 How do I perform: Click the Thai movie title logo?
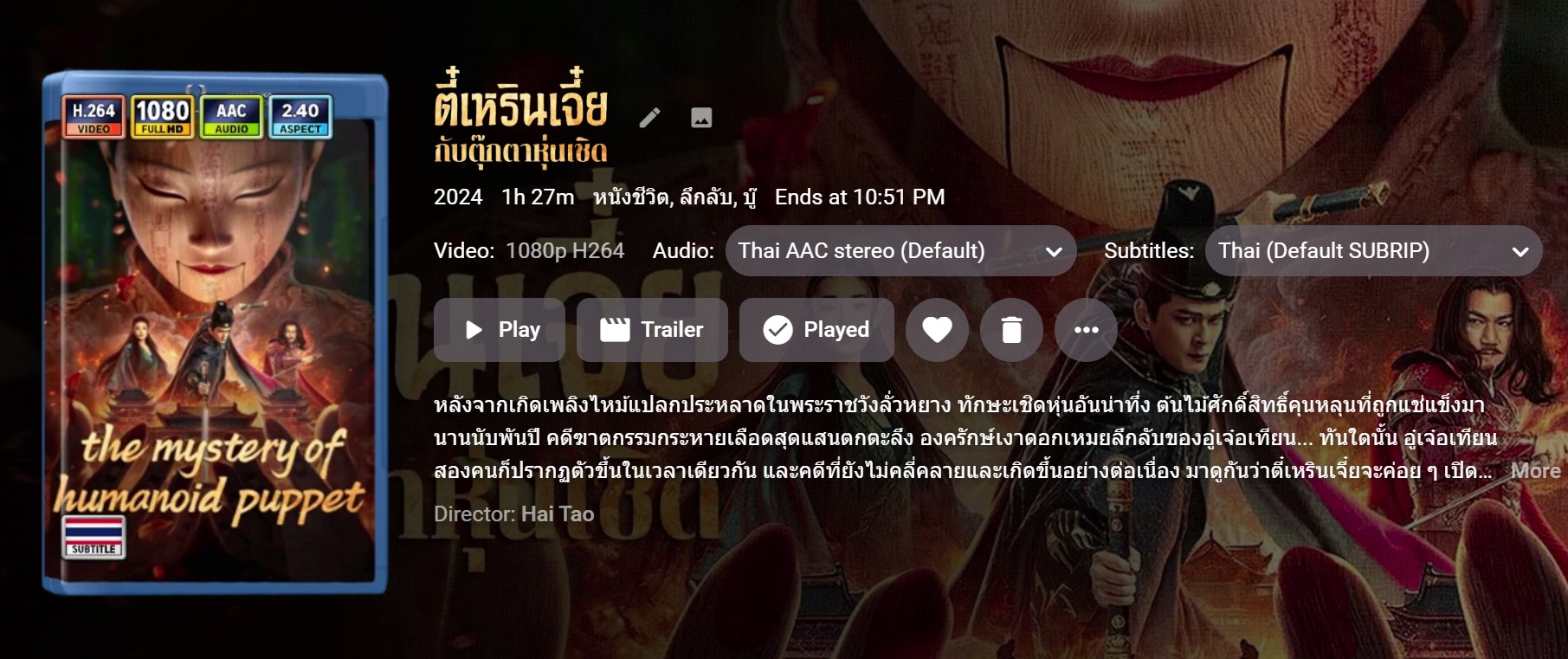pos(521,115)
